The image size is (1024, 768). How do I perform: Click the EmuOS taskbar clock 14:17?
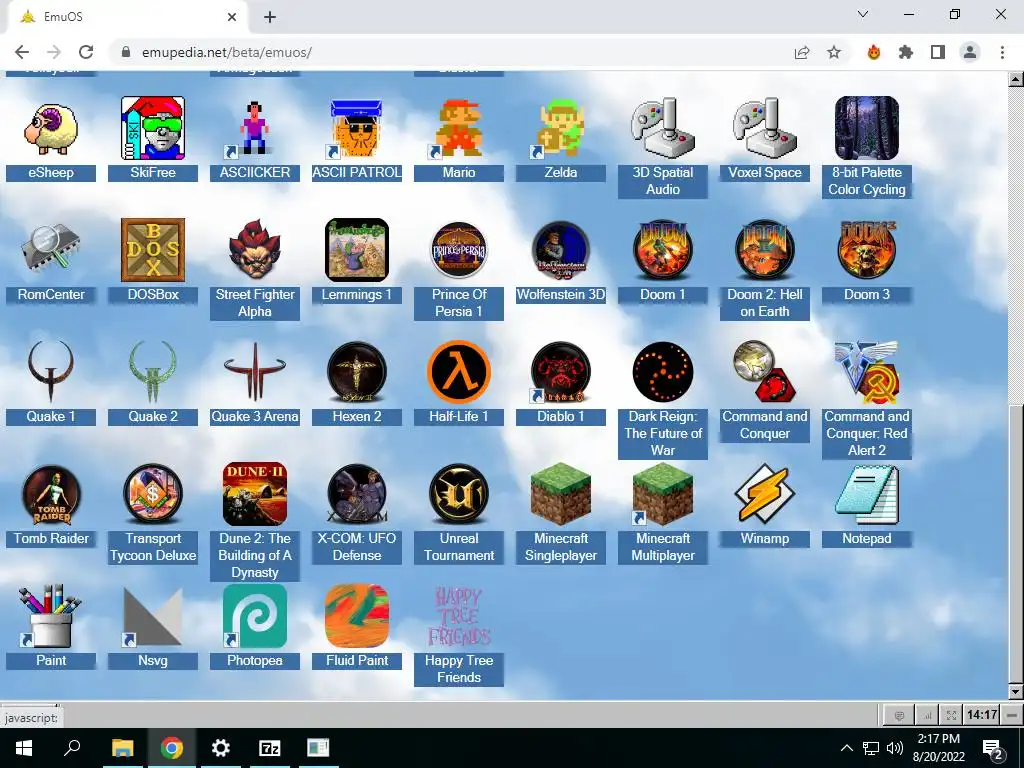[x=982, y=715]
